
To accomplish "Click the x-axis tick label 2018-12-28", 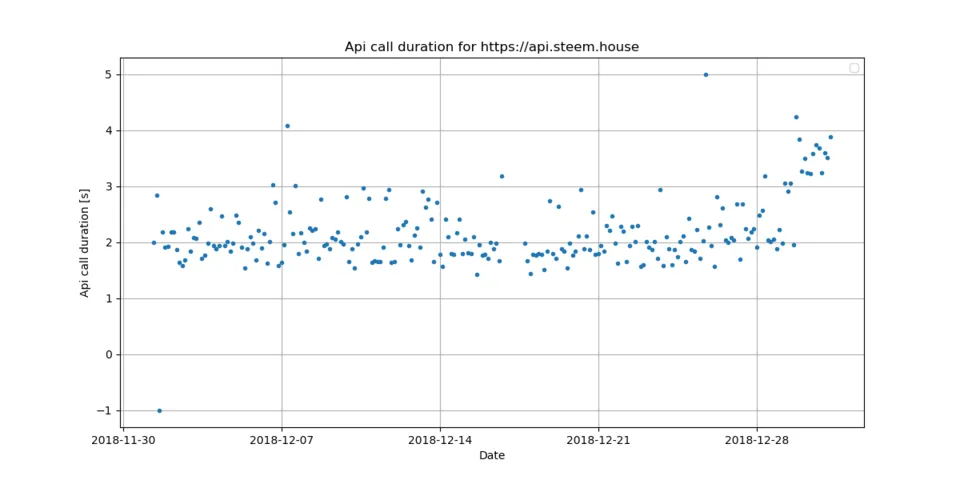I will [756, 439].
